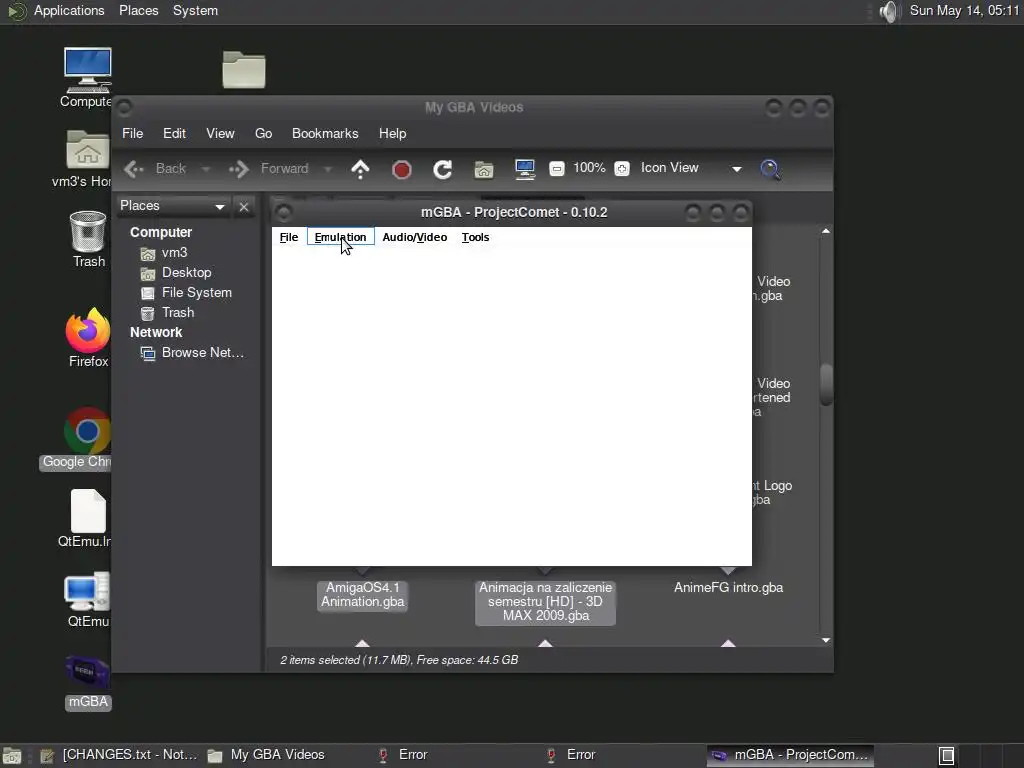This screenshot has height=768, width=1024.
Task: Open the Audio/Video menu in mGBA
Action: click(415, 237)
